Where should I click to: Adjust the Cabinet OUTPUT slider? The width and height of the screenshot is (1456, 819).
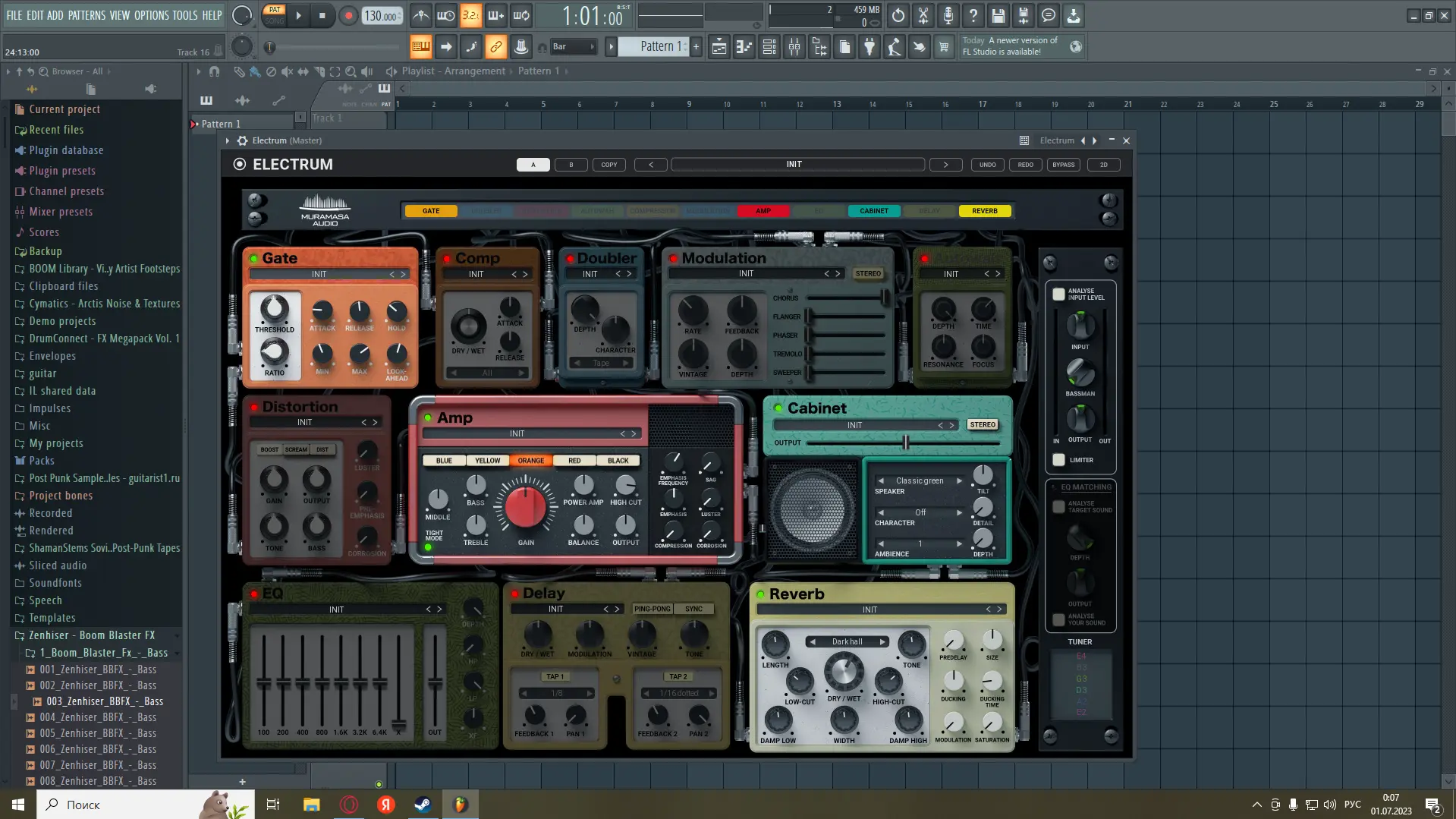coord(906,443)
